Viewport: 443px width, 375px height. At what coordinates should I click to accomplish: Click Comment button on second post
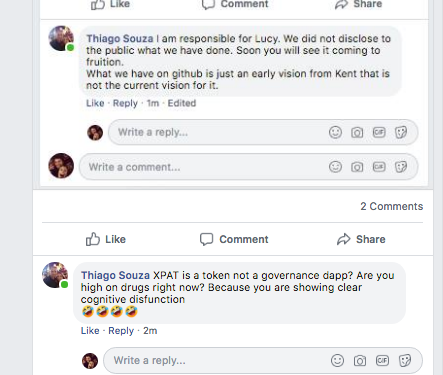[x=234, y=239]
